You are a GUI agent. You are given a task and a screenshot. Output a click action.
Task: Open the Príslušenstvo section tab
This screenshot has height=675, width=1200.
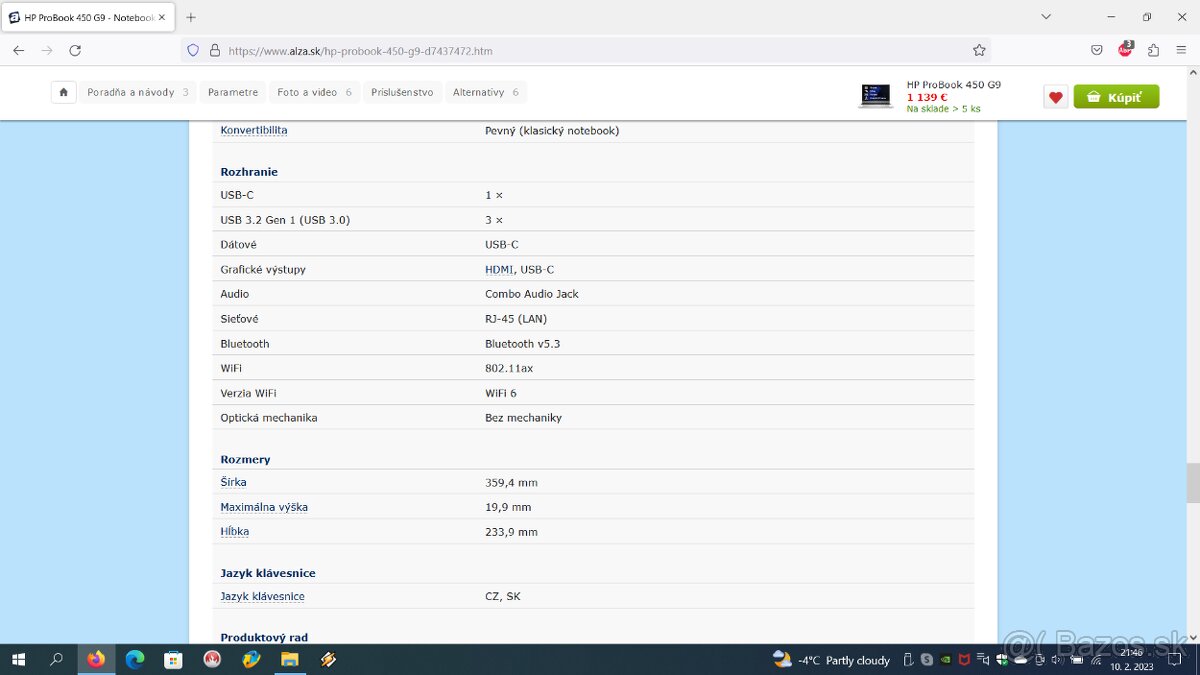point(403,91)
